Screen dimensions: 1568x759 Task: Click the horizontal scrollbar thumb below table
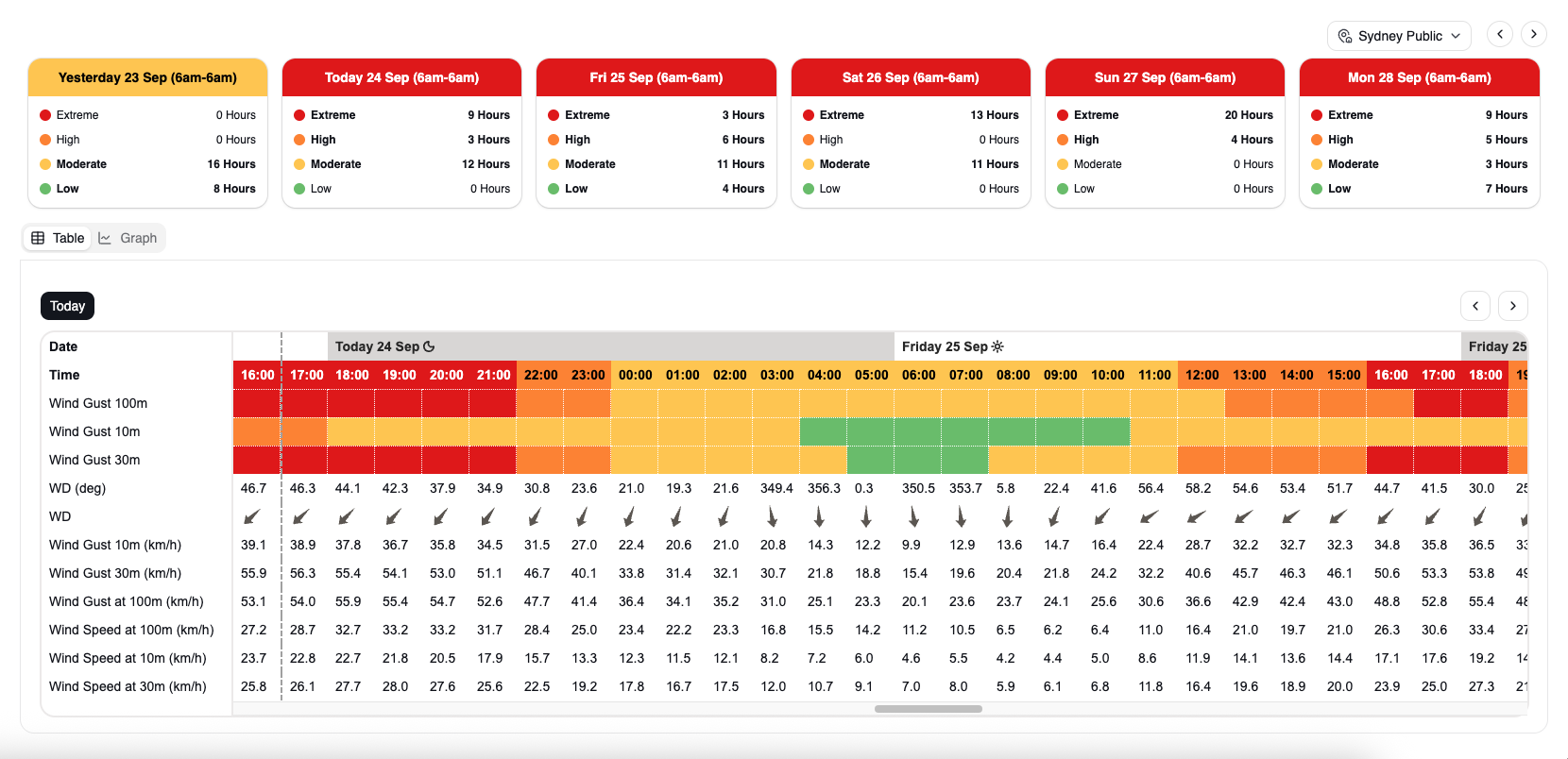tap(929, 709)
